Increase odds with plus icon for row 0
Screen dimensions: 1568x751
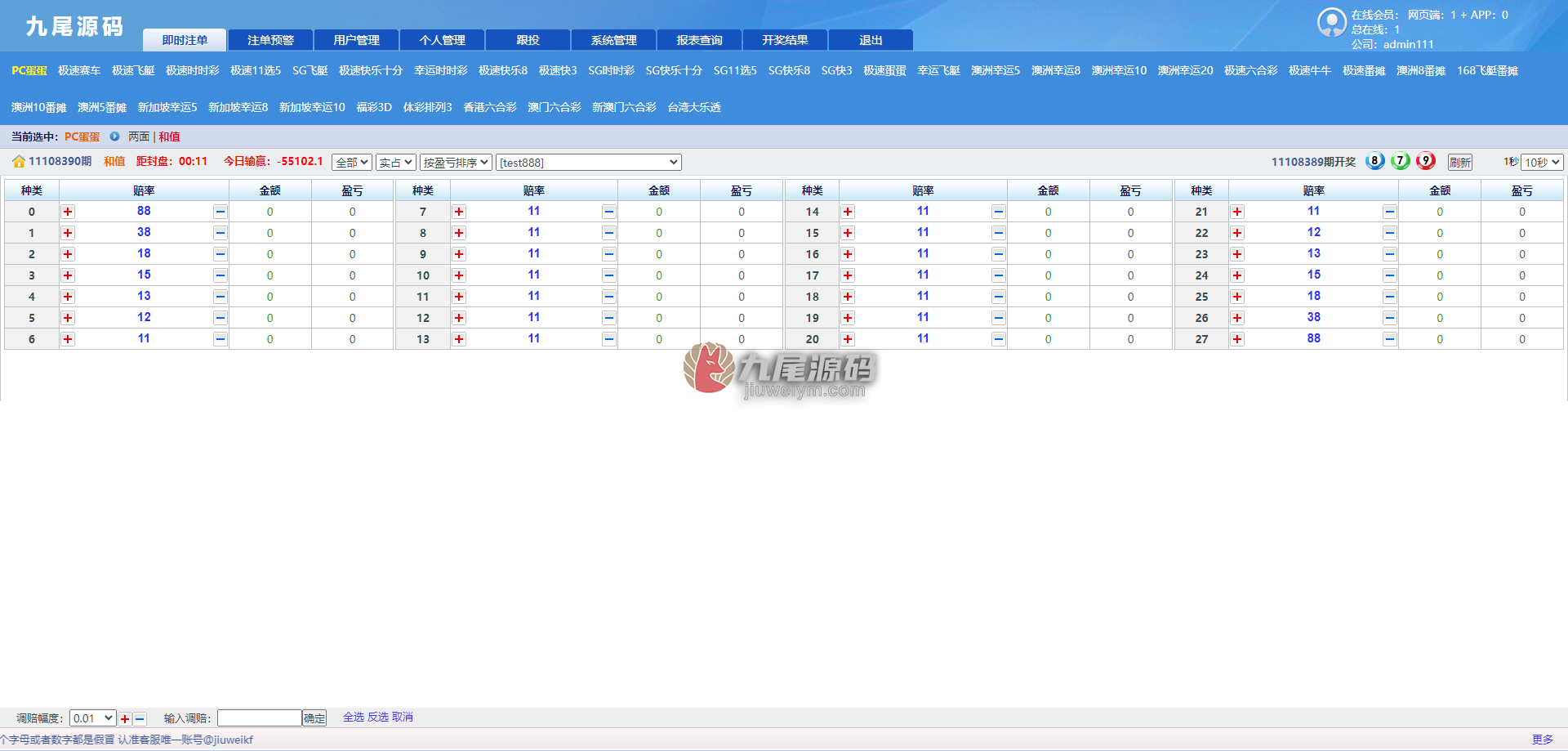click(x=68, y=212)
